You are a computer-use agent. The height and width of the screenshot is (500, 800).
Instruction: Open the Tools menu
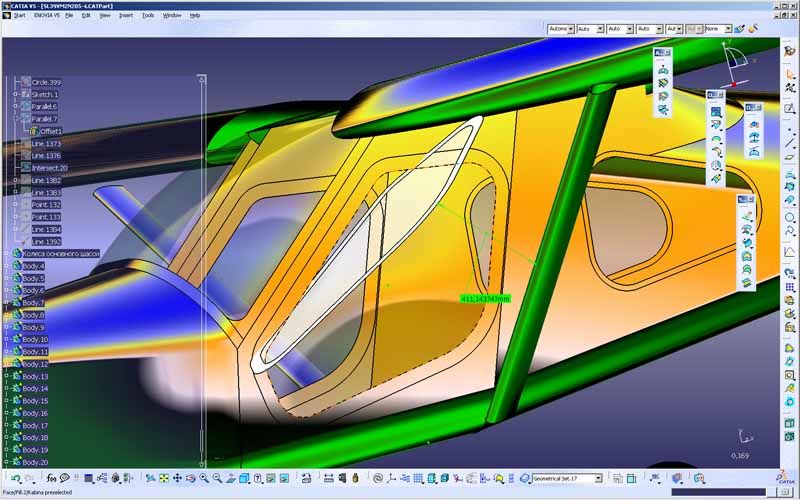[x=148, y=16]
